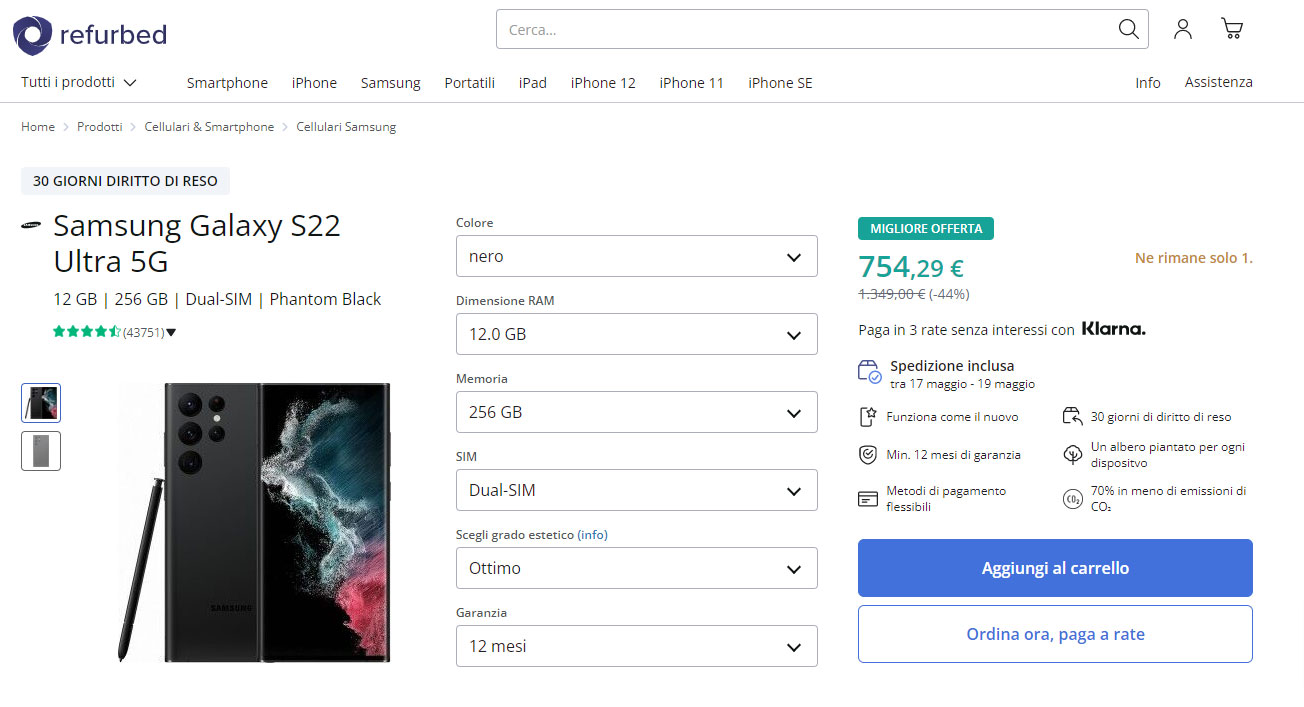Click the Klarna logo

tap(1113, 329)
